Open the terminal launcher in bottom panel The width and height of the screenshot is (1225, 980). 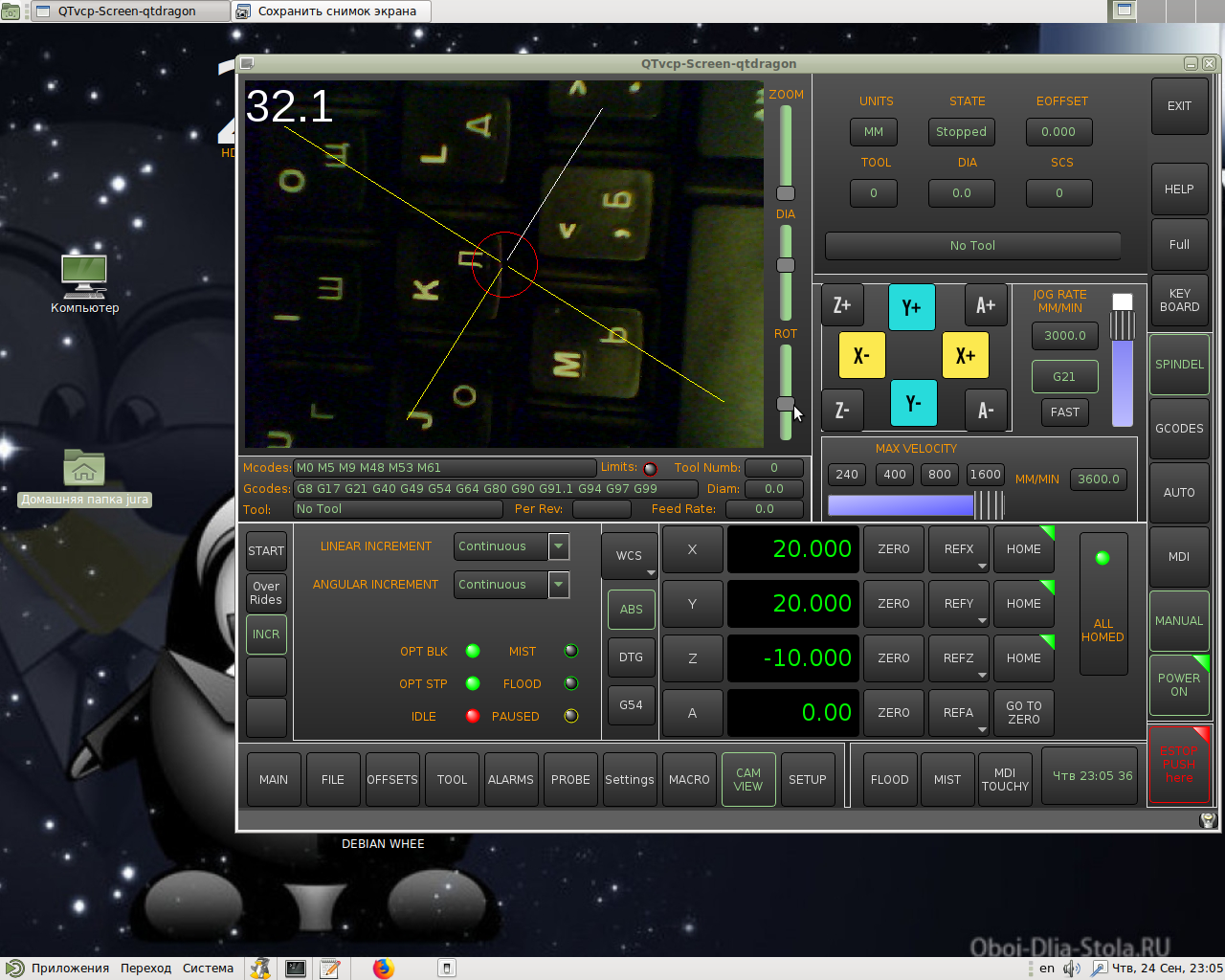(x=296, y=969)
